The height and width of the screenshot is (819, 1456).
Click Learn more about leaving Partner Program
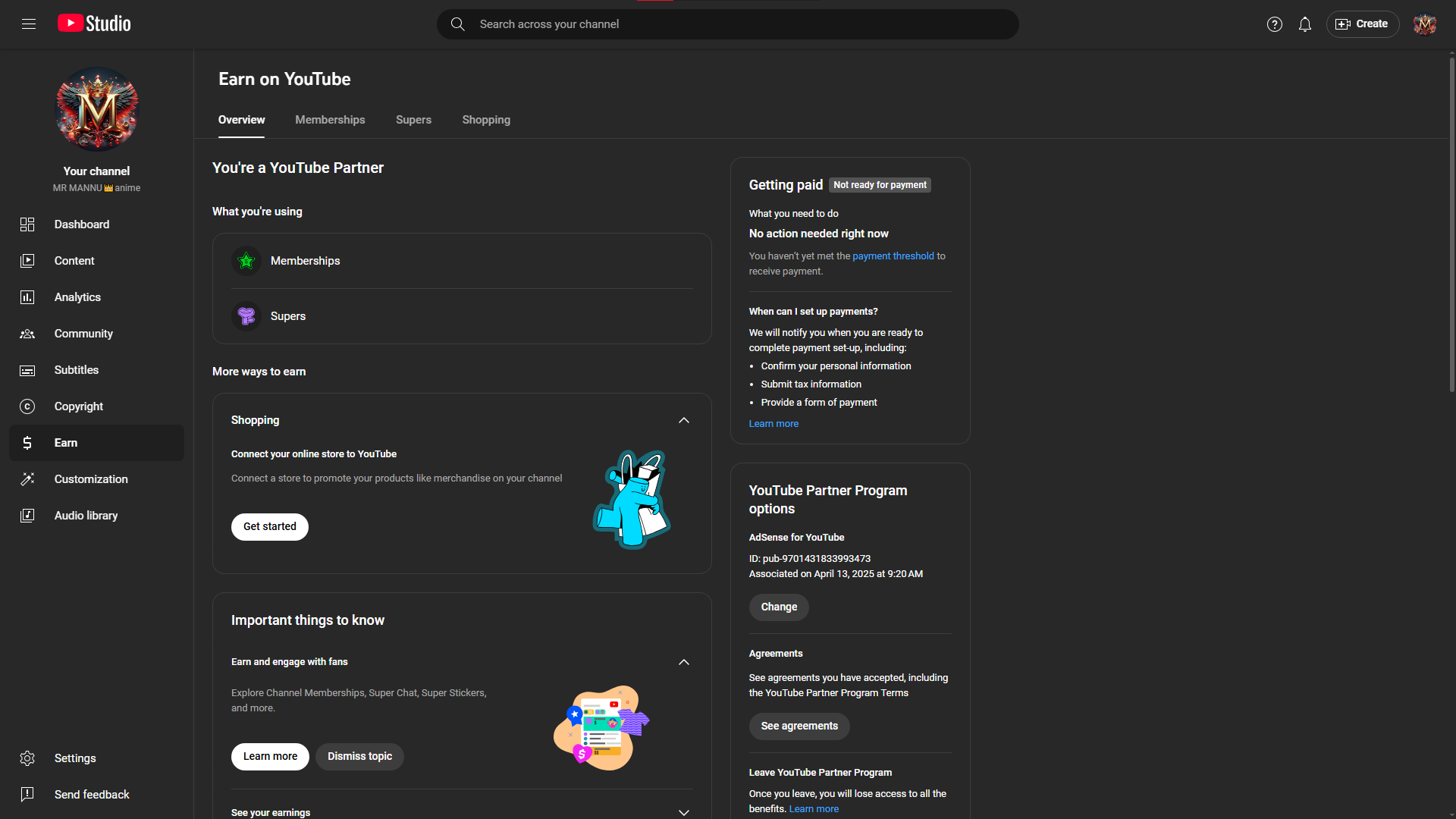[814, 809]
